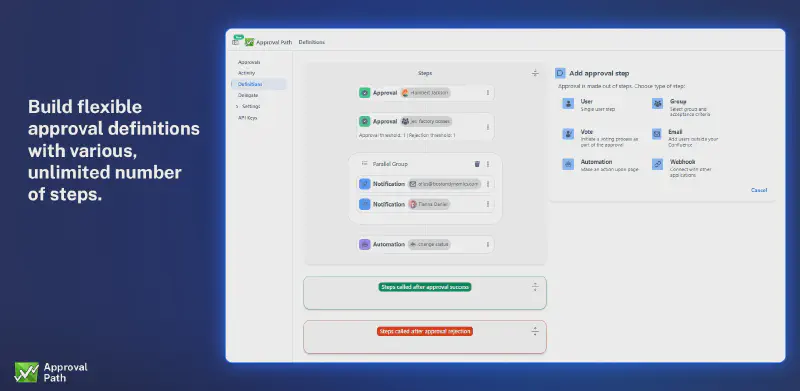Choose the Group step type icon
This screenshot has width=800, height=391.
[x=657, y=104]
